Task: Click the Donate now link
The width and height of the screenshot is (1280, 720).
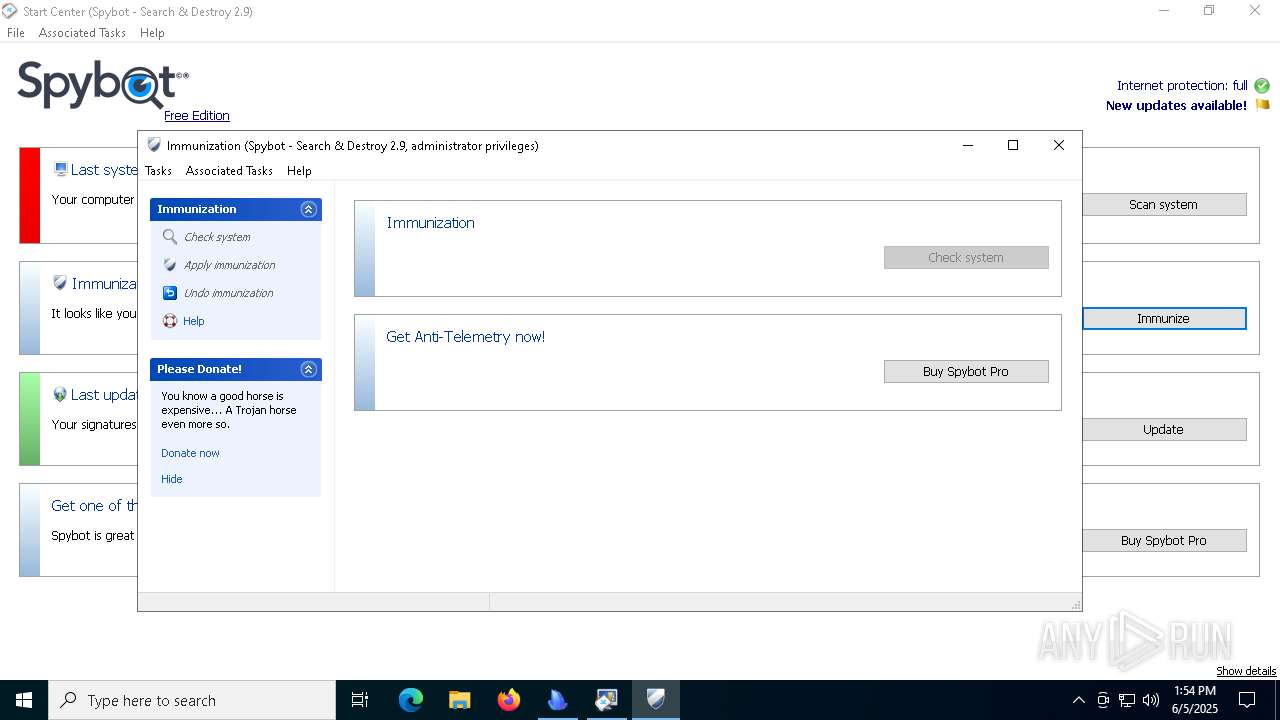Action: tap(190, 453)
